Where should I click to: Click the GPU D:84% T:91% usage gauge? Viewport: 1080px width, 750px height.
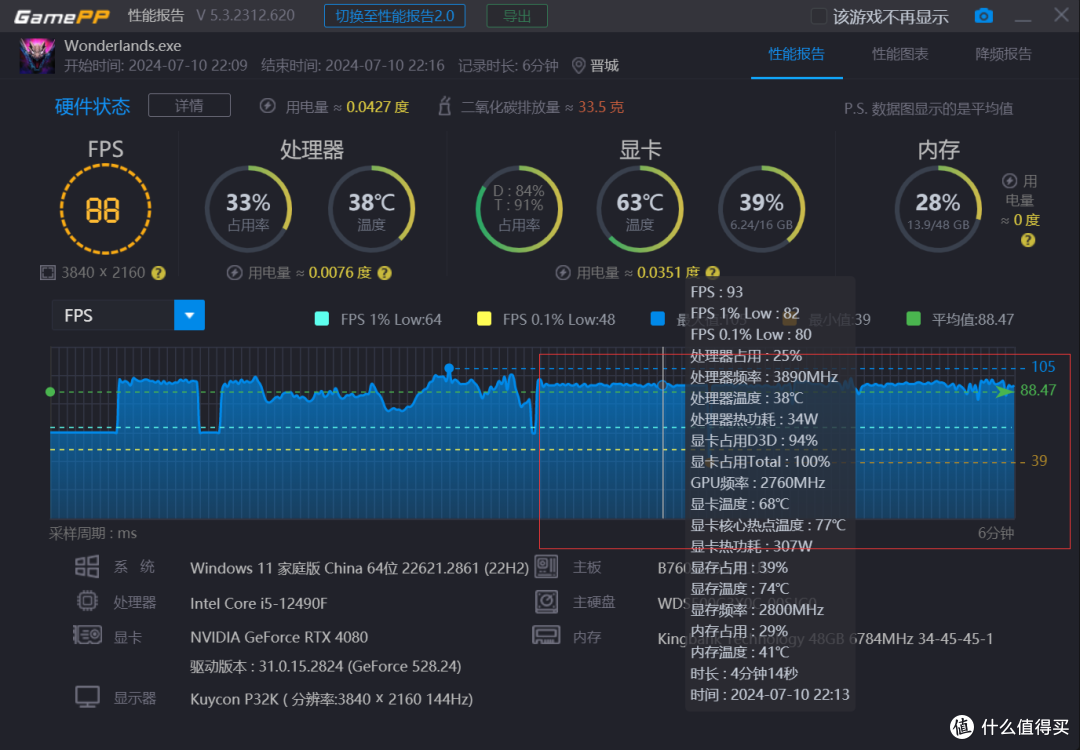pyautogui.click(x=519, y=209)
